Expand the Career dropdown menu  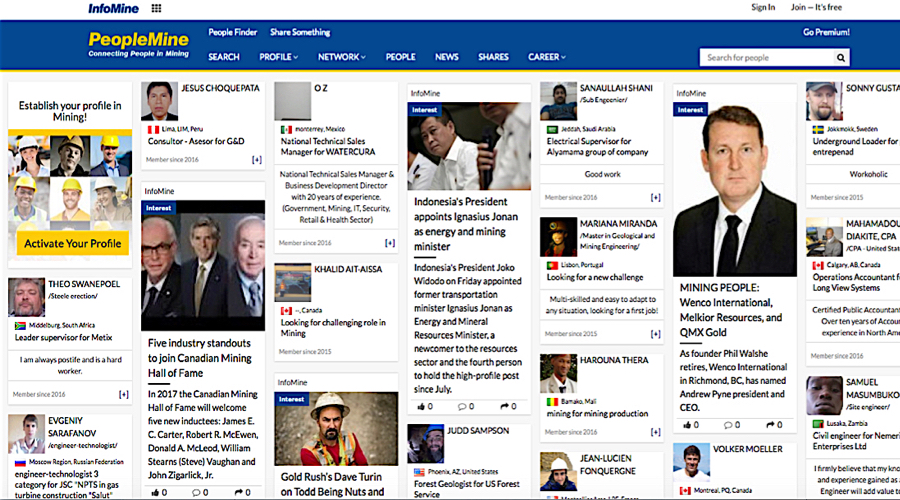pyautogui.click(x=546, y=57)
